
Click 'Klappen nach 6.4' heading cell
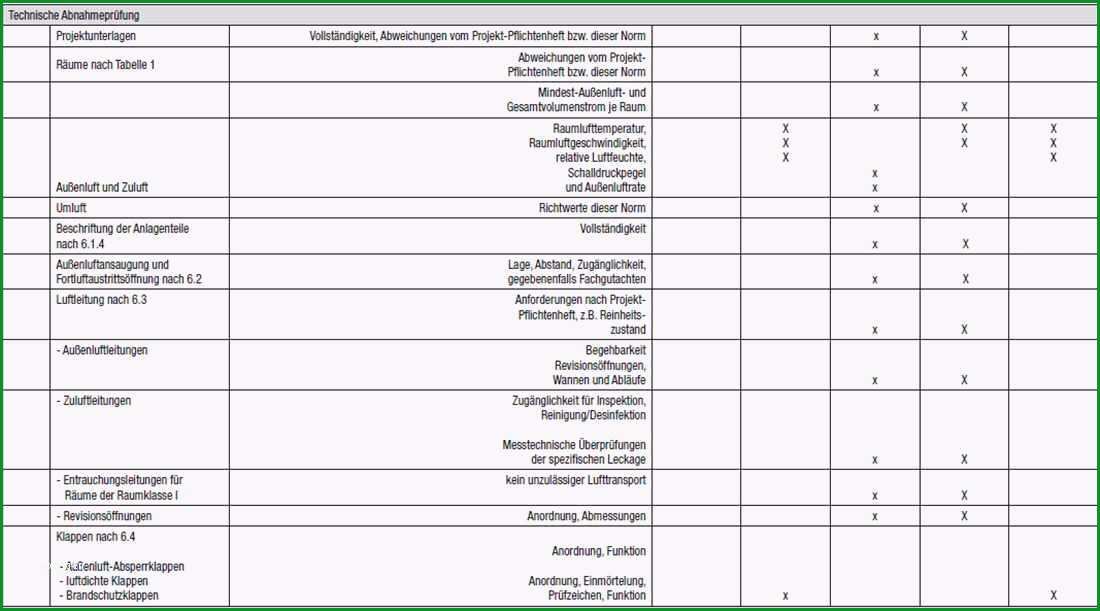(x=95, y=537)
